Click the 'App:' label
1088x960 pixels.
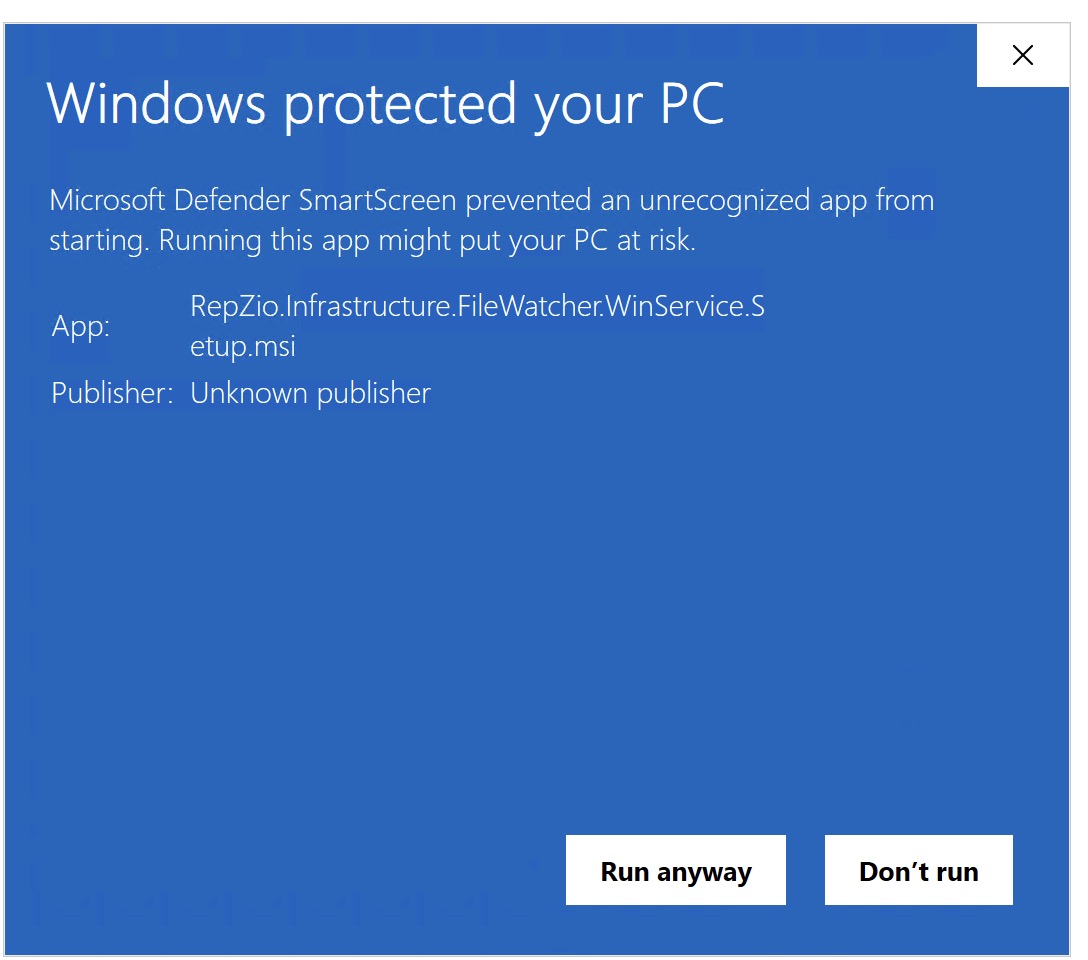[80, 326]
